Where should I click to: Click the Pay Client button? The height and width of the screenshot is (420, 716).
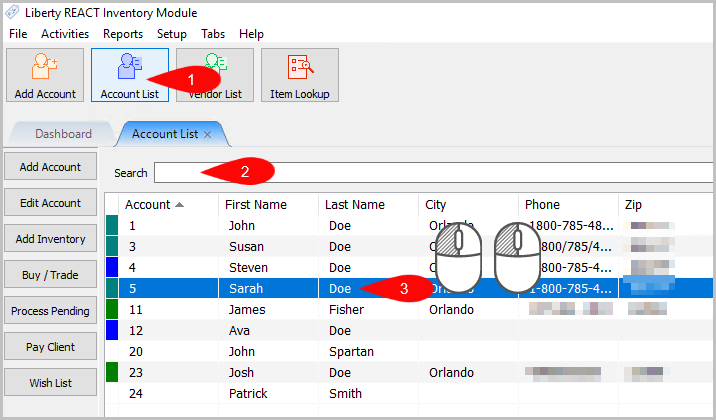click(x=50, y=347)
